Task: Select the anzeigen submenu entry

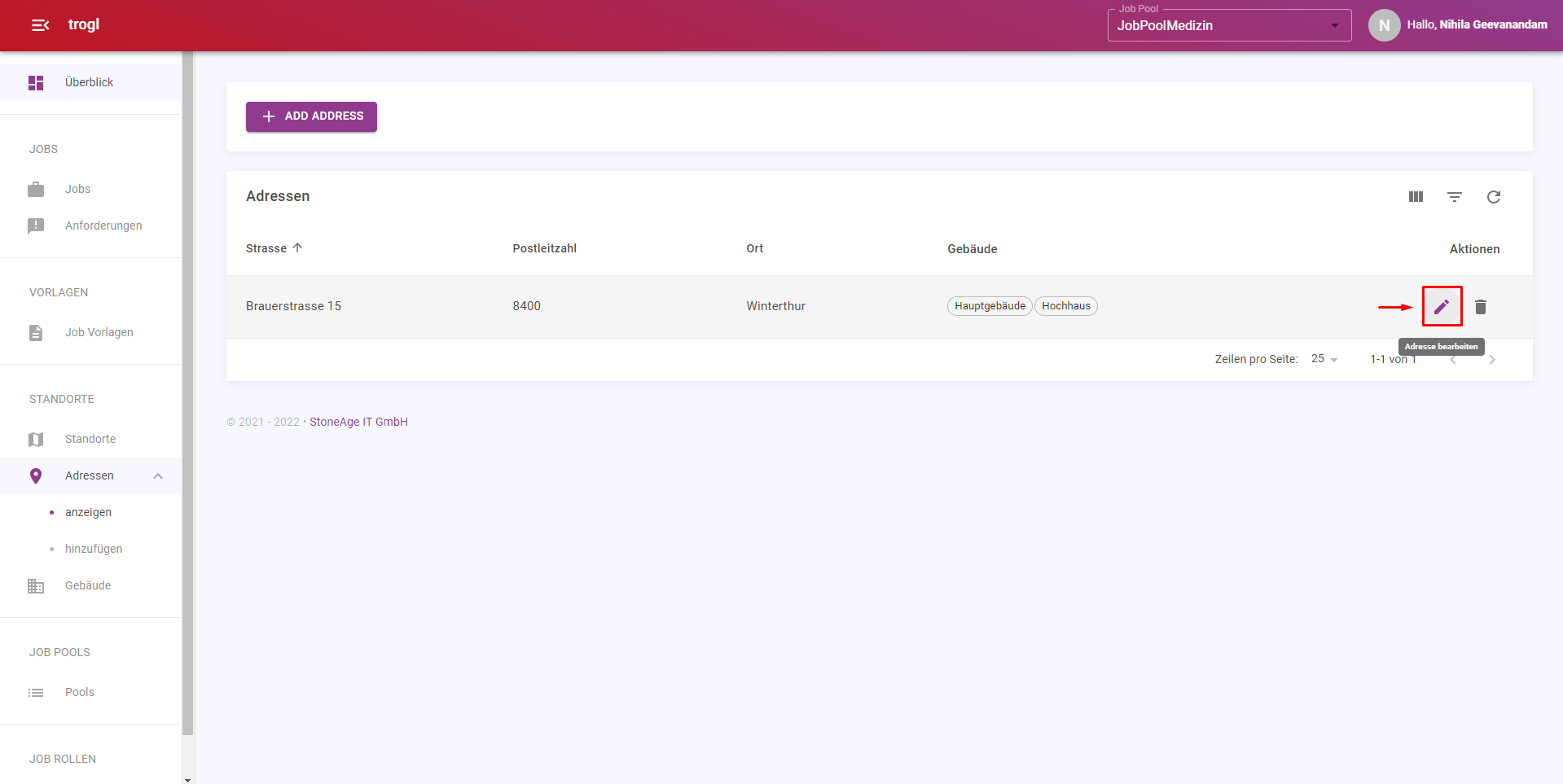Action: pyautogui.click(x=90, y=513)
